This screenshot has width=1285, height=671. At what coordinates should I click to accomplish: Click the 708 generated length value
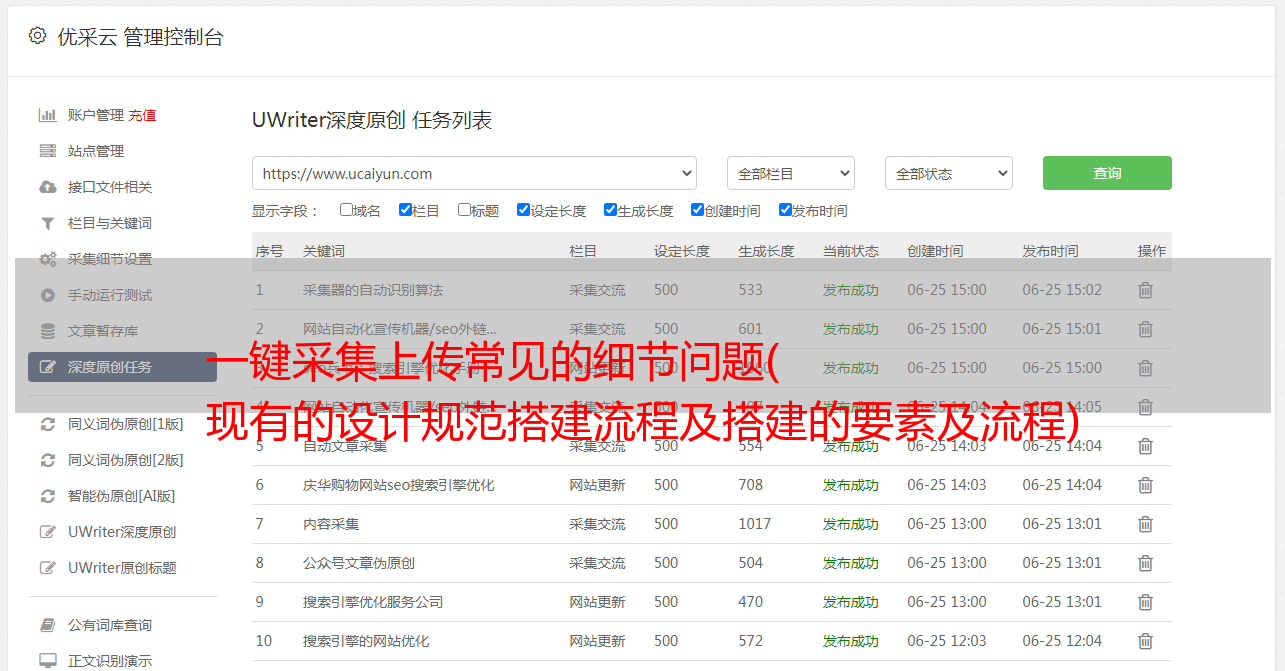[750, 485]
